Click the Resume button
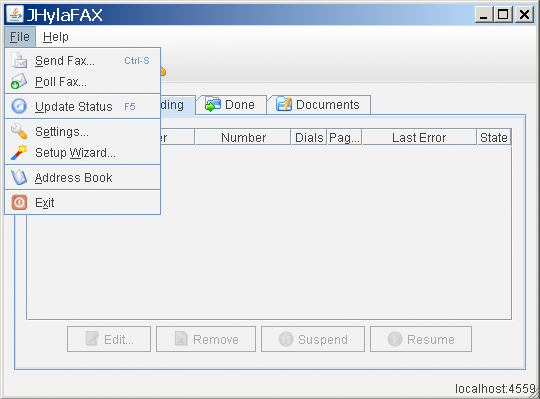 click(421, 339)
